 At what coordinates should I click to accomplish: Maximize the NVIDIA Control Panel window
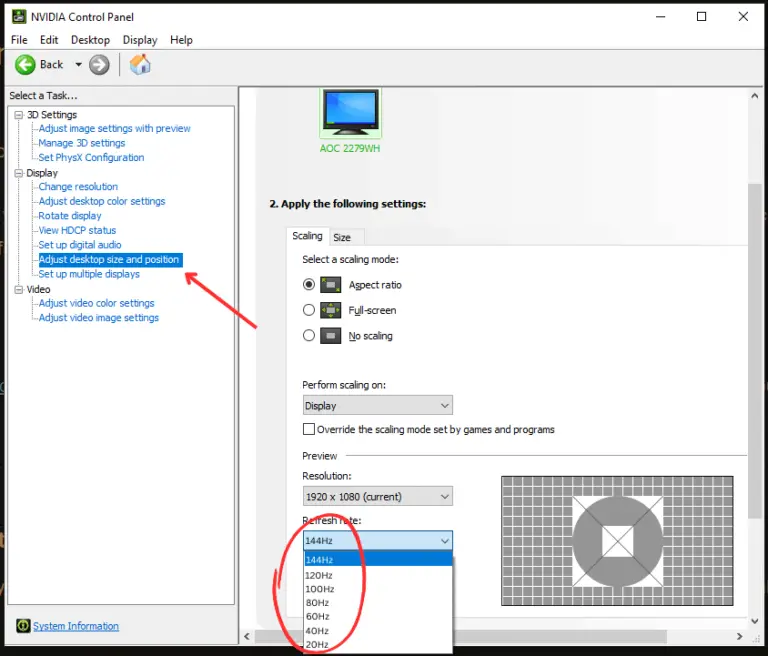click(701, 17)
